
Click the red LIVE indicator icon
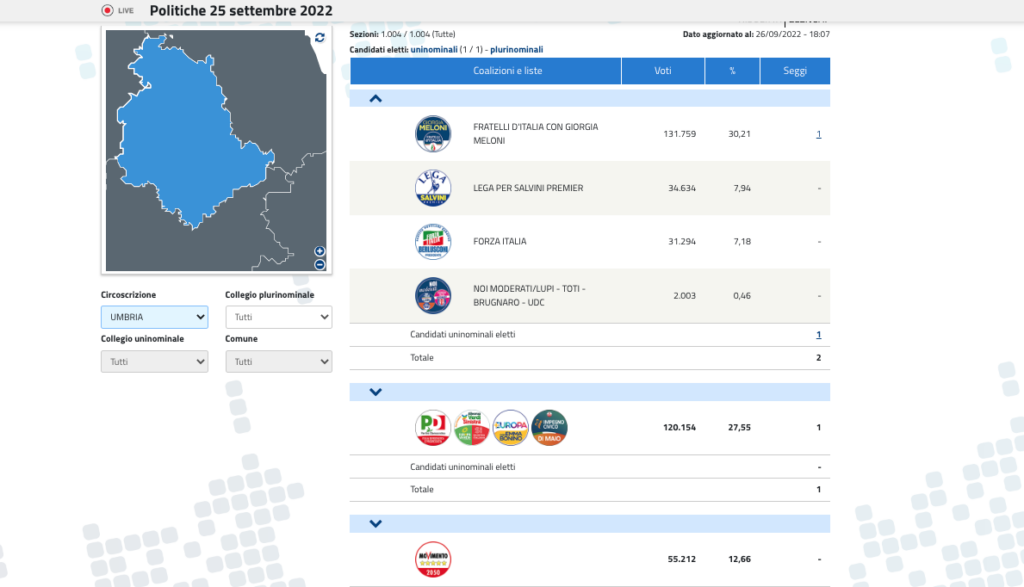point(107,10)
